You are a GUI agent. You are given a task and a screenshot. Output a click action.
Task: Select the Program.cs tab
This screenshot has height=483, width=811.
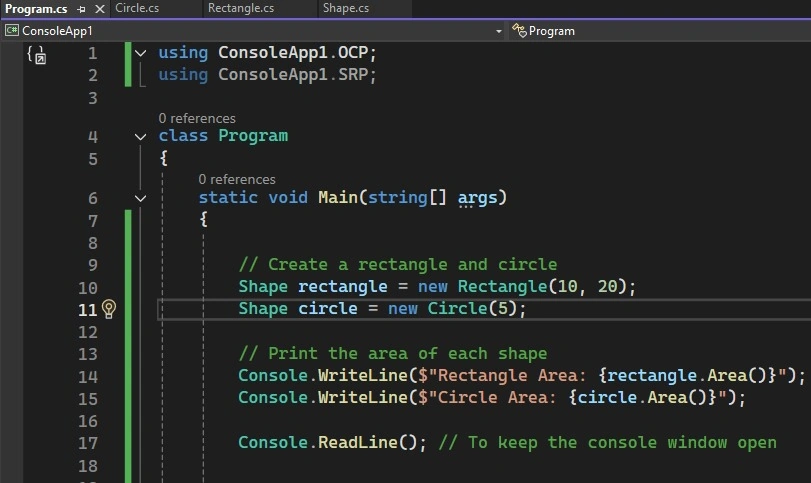[x=36, y=9]
